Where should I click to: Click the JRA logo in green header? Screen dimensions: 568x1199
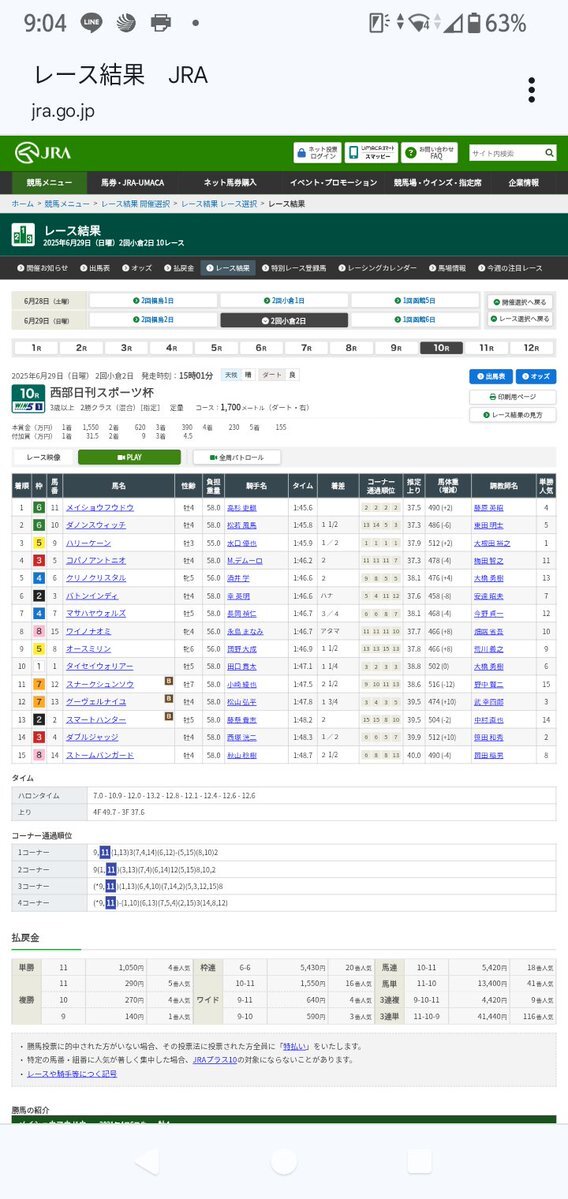pyautogui.click(x=44, y=153)
